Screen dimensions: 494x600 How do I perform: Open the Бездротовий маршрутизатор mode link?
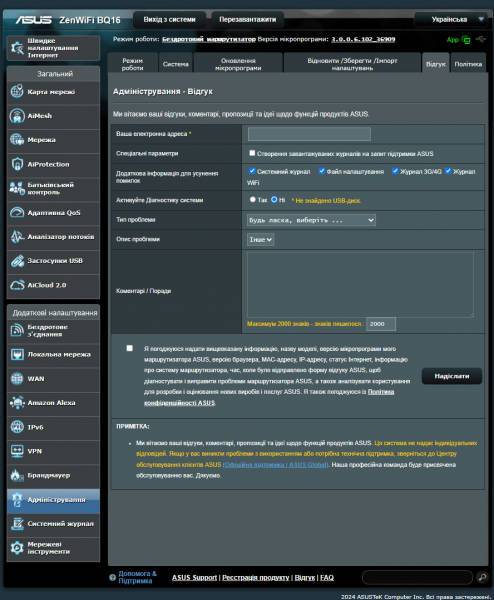209,39
